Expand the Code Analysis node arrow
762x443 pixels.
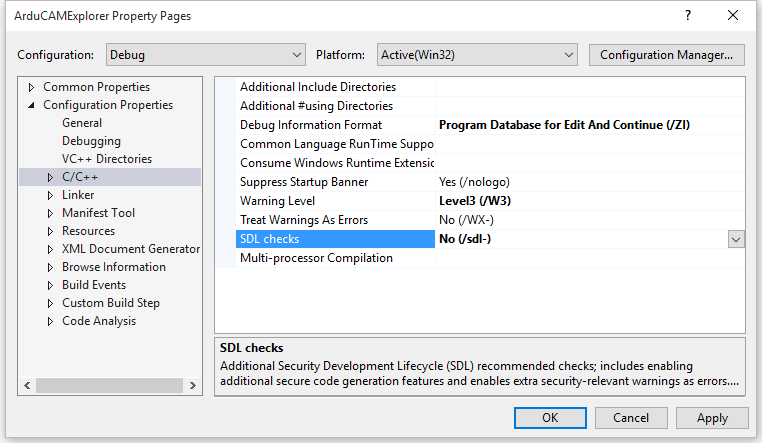50,321
